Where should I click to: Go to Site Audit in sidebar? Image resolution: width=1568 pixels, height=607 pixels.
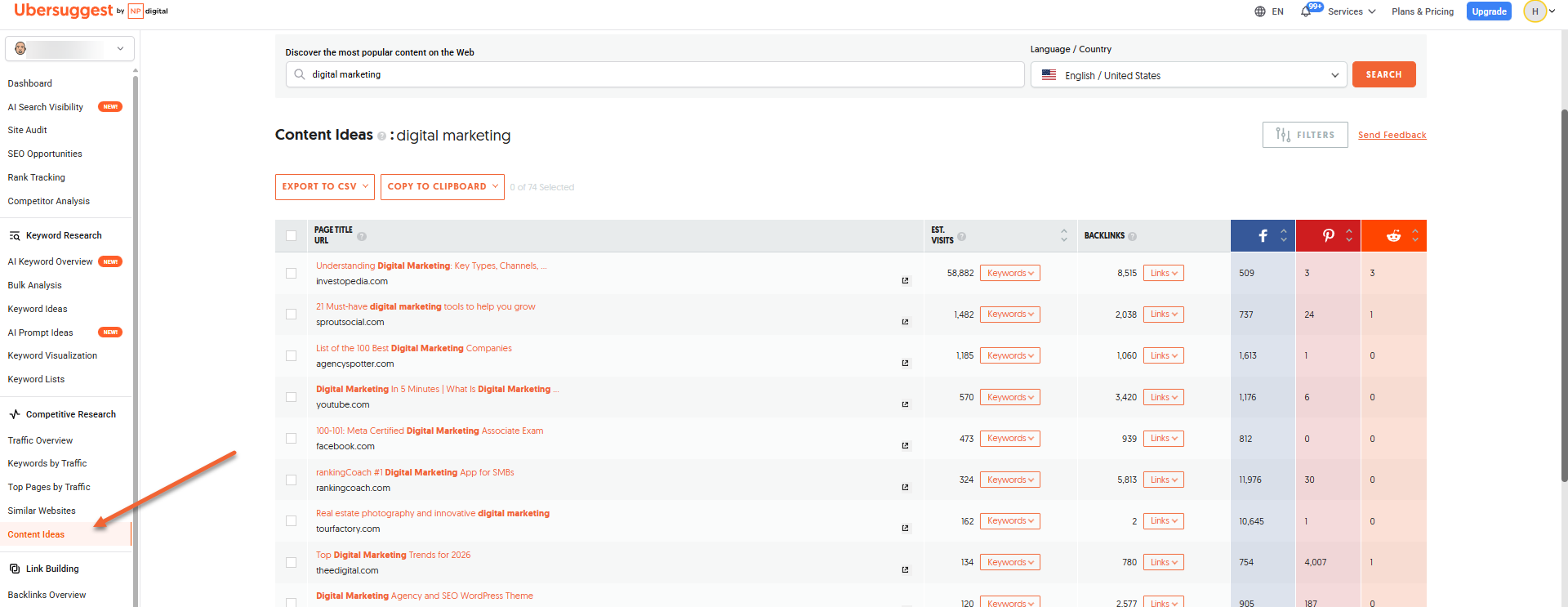coord(28,130)
